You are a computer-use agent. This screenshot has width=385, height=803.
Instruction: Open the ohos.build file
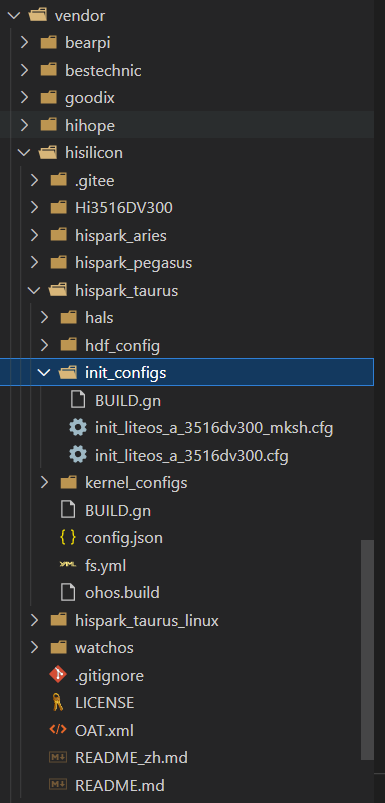click(122, 593)
